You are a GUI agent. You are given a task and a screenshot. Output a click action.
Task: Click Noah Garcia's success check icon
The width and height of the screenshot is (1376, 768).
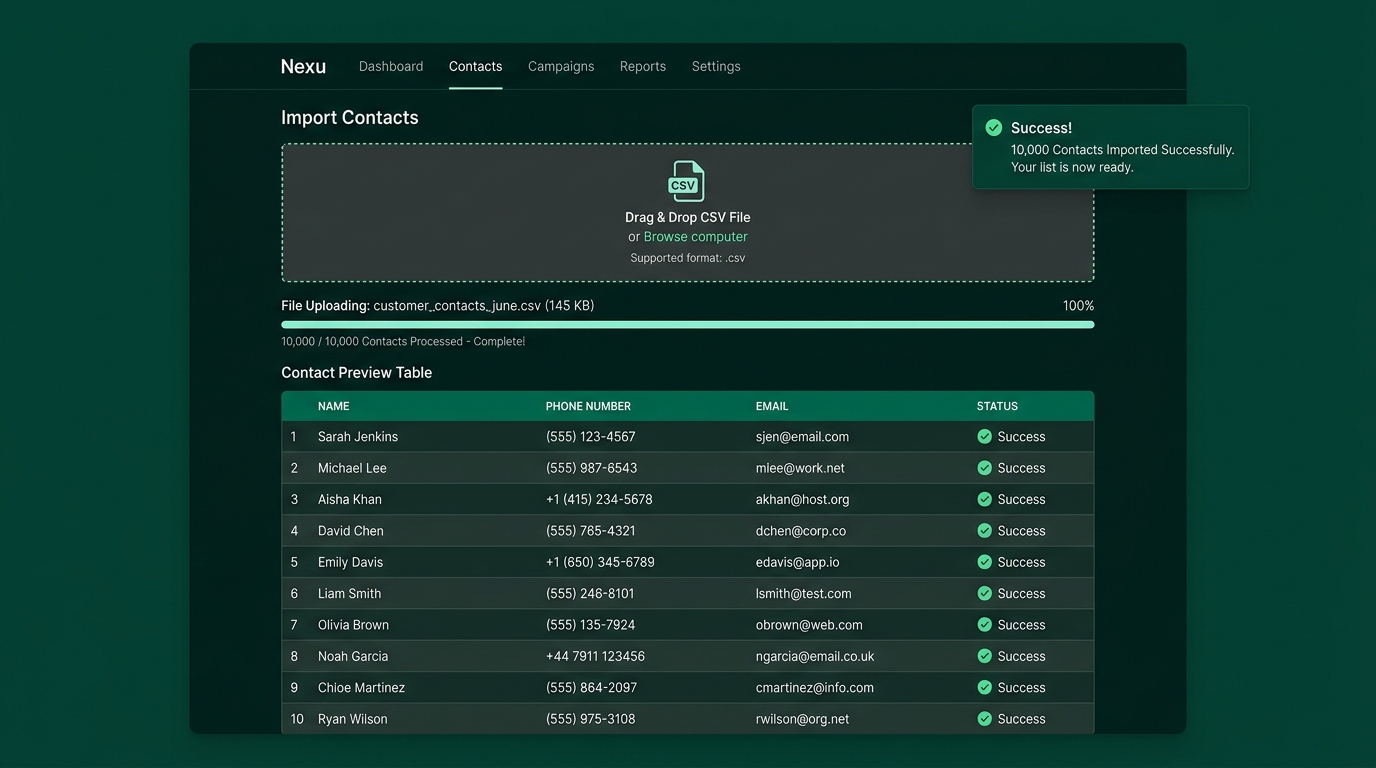pos(984,656)
